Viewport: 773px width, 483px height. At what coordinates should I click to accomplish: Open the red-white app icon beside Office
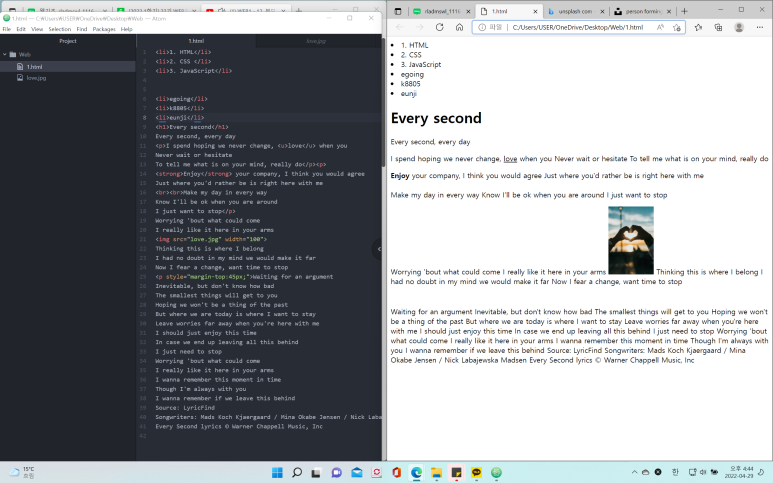(377, 473)
